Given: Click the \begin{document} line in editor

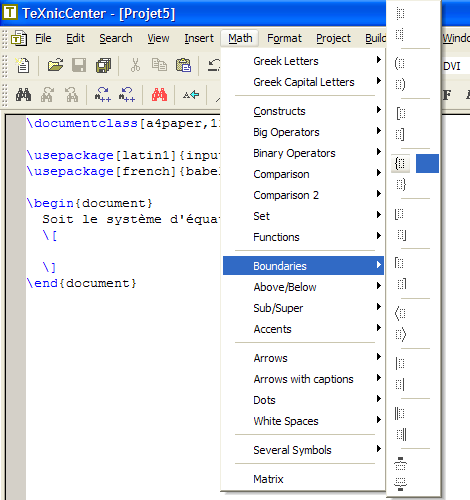Looking at the screenshot, I should (89, 203).
